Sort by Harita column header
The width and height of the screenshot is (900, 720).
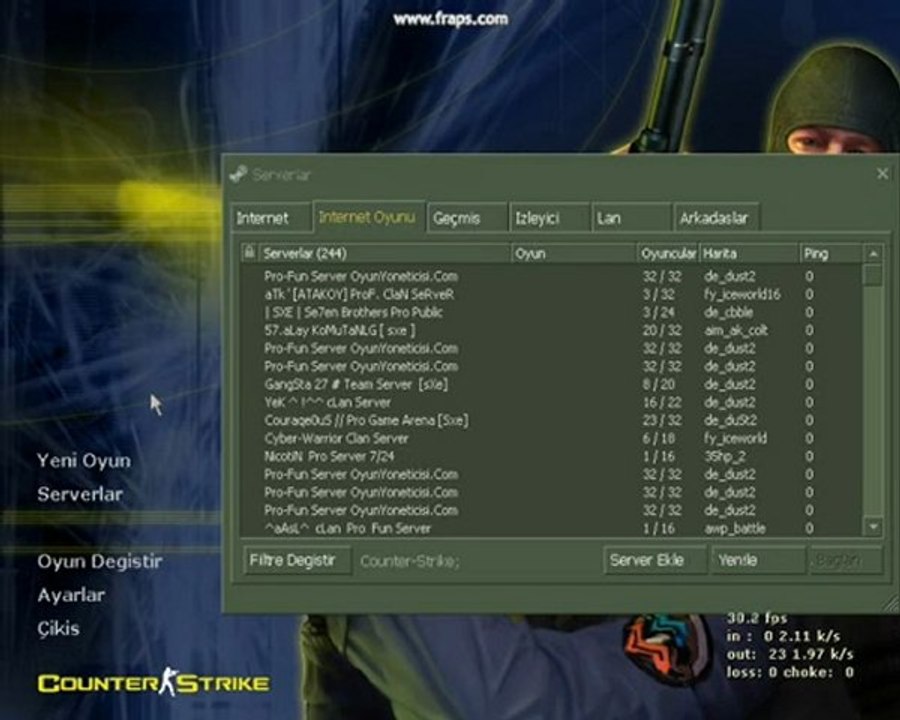pos(749,253)
